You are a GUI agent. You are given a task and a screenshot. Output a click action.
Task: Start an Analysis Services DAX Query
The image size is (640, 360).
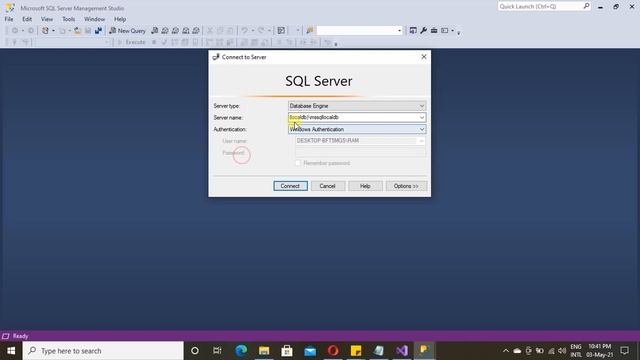click(196, 31)
